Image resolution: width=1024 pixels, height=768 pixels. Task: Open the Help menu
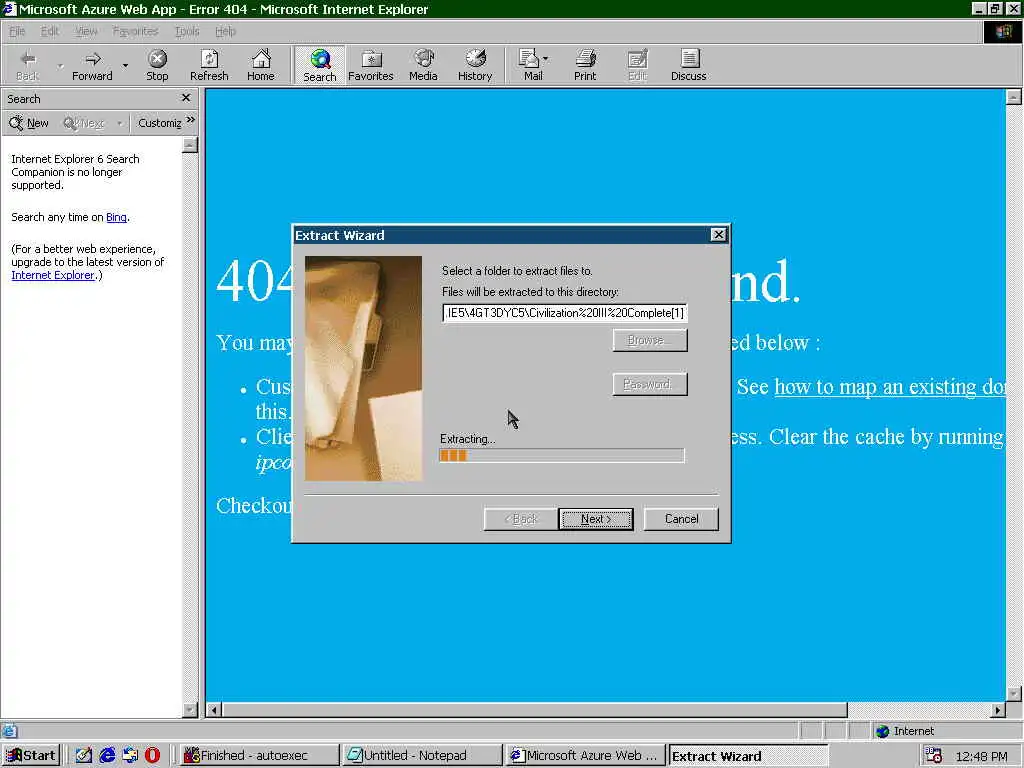[x=225, y=31]
